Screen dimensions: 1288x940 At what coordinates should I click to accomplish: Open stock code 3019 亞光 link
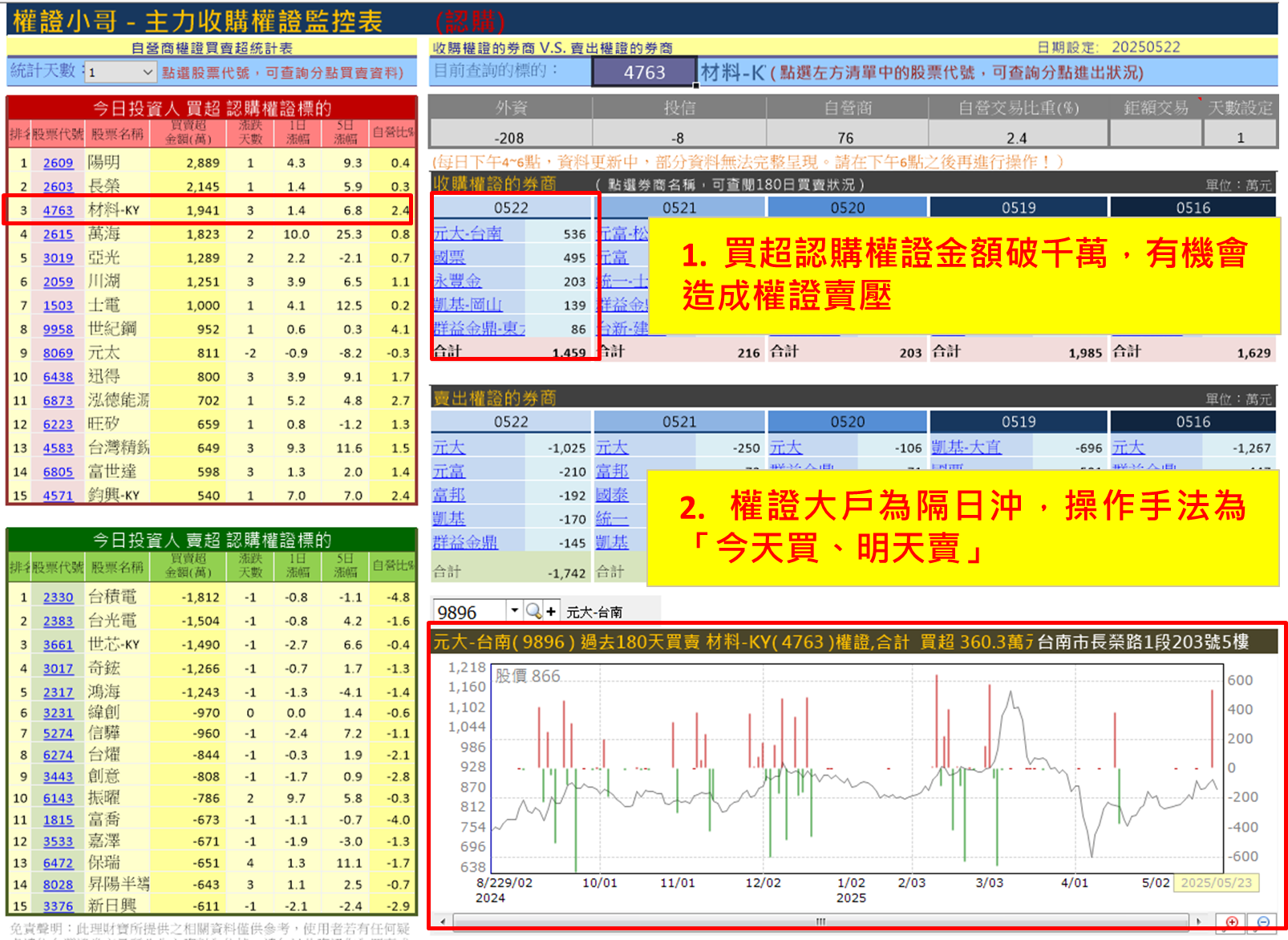tap(58, 258)
